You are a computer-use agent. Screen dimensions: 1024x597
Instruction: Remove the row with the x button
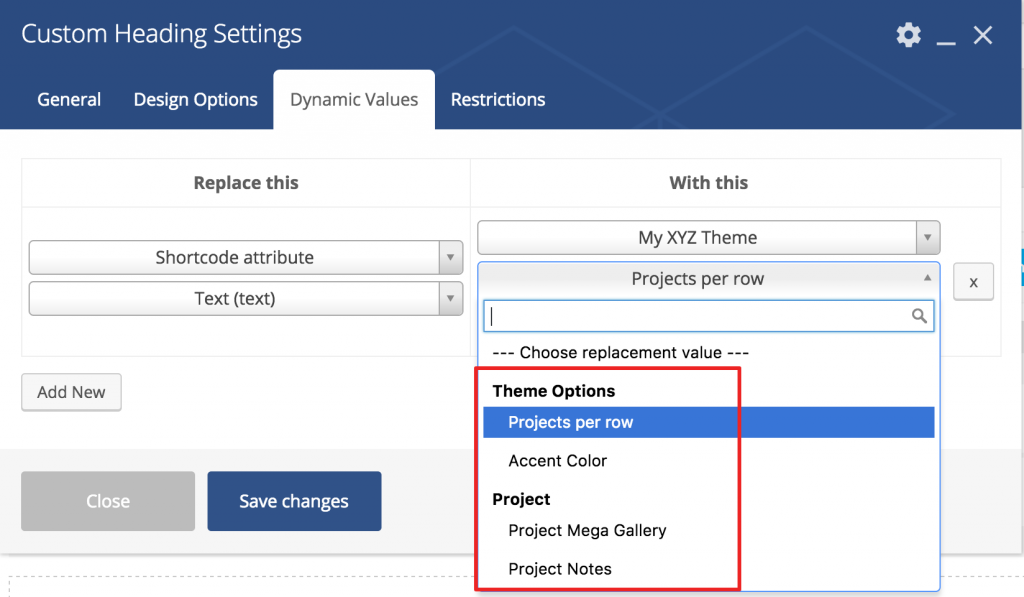(x=973, y=282)
